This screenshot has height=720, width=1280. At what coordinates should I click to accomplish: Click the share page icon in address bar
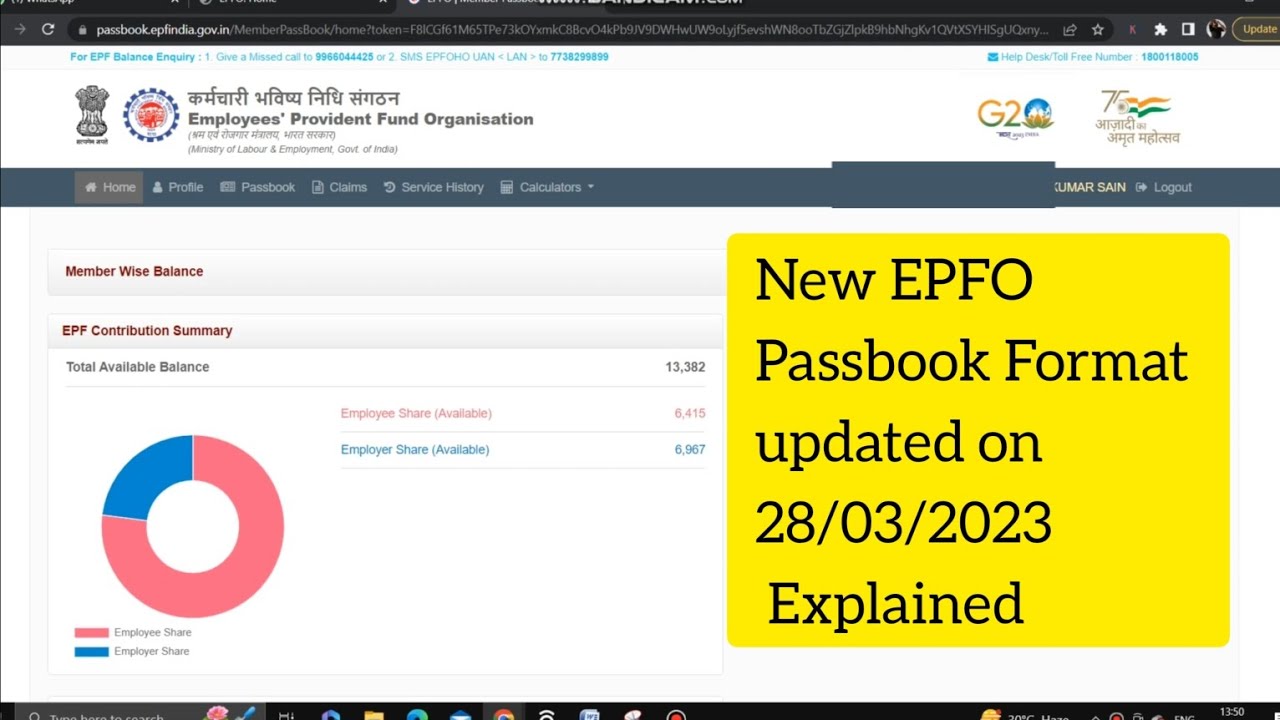click(1070, 30)
